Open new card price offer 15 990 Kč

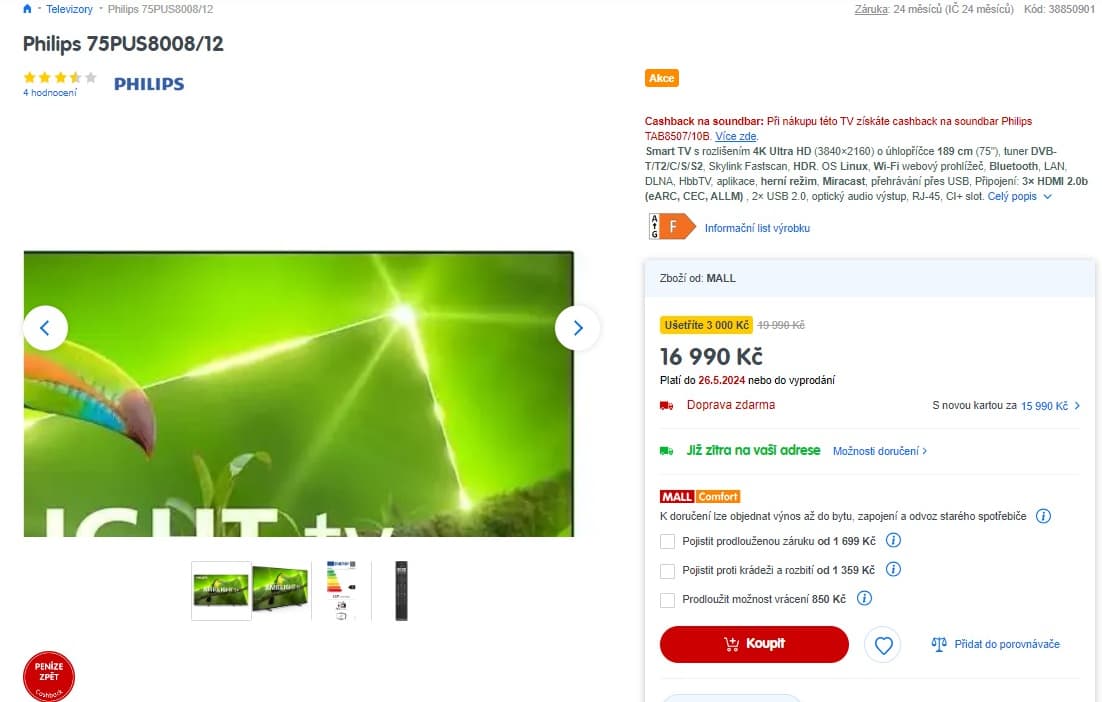point(1050,405)
